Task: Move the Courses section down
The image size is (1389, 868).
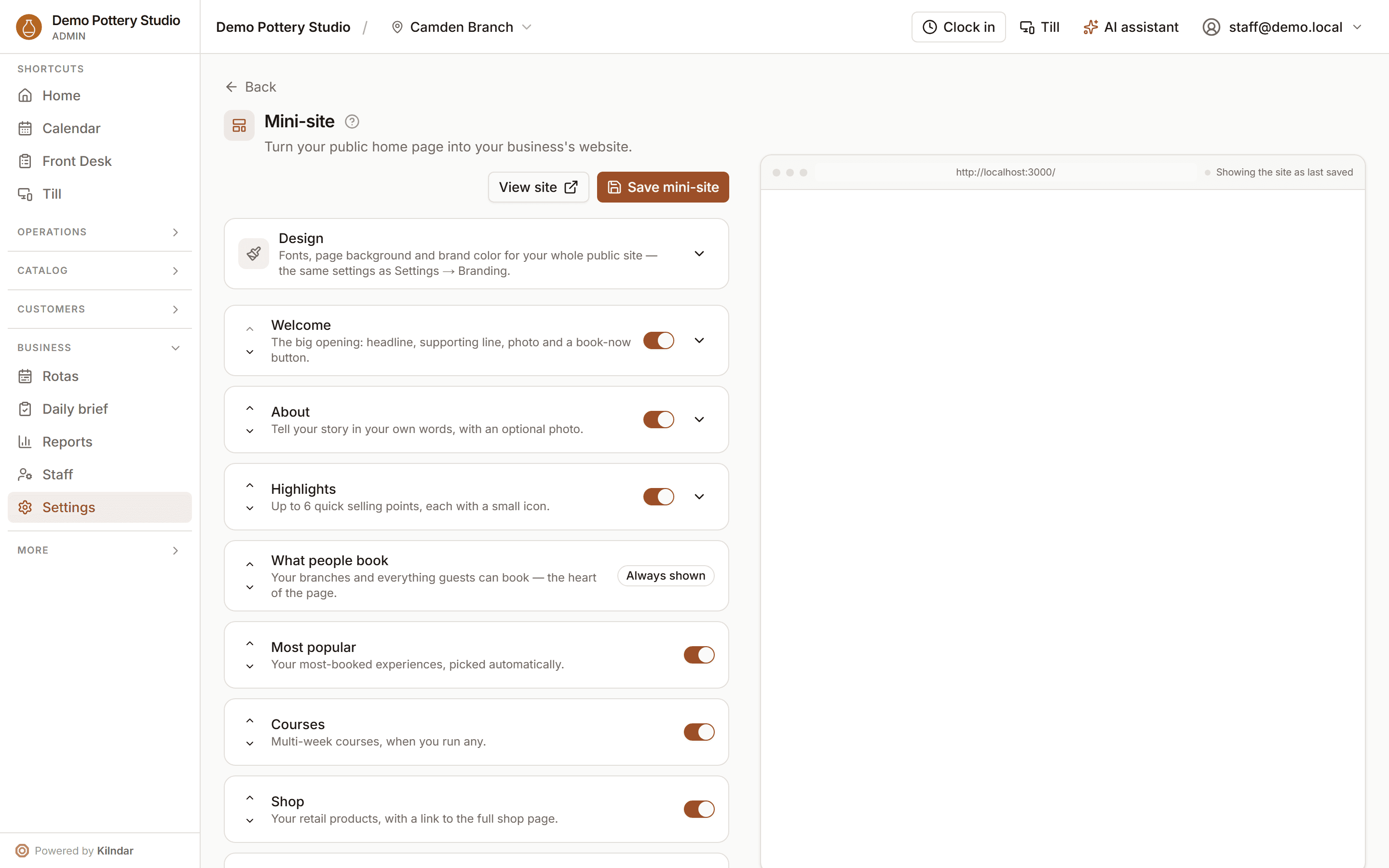Action: [250, 744]
